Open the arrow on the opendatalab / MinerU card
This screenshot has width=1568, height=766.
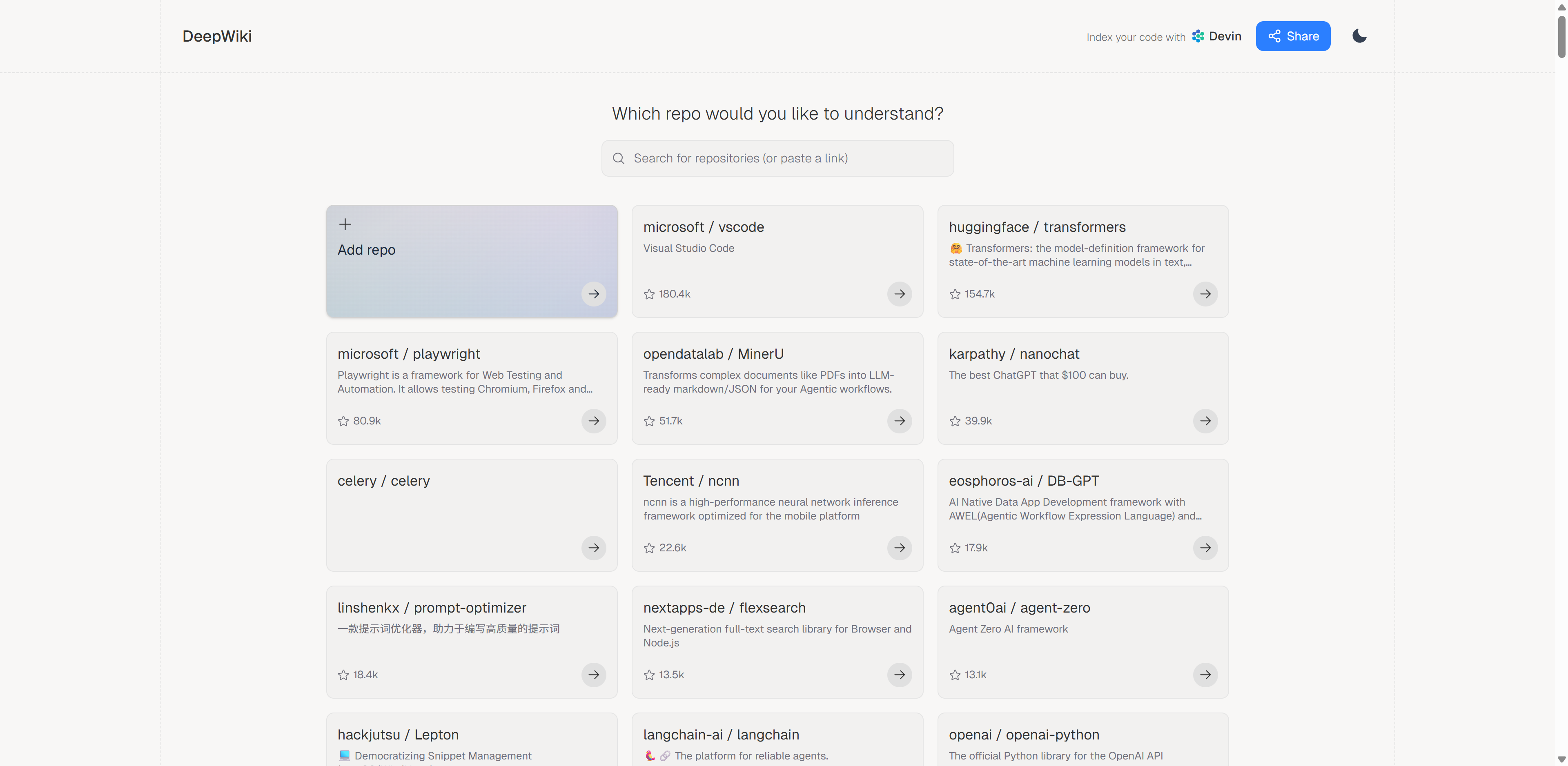coord(899,421)
